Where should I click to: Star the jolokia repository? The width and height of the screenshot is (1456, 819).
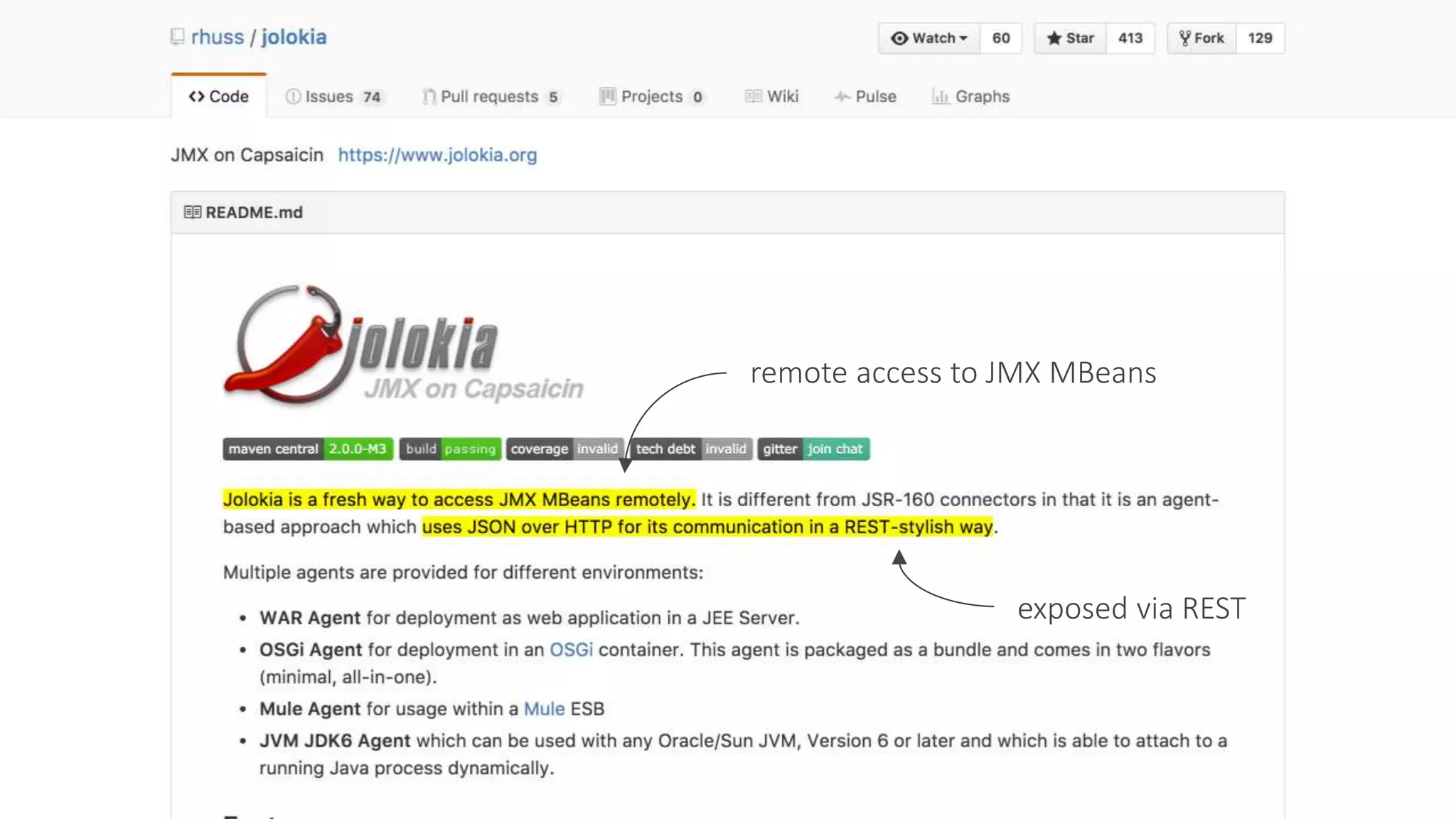point(1070,38)
